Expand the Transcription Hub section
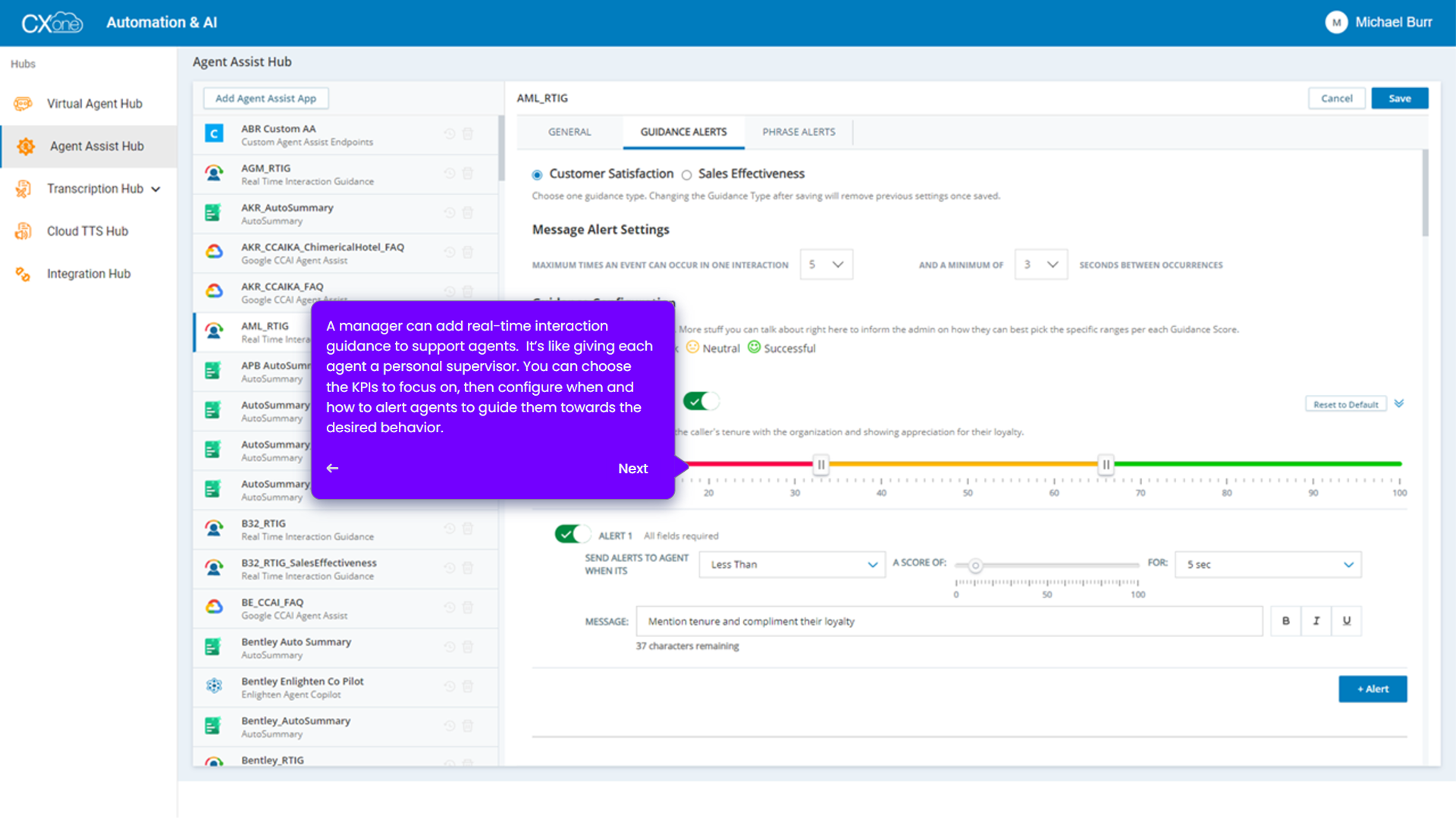1456x819 pixels. point(95,188)
